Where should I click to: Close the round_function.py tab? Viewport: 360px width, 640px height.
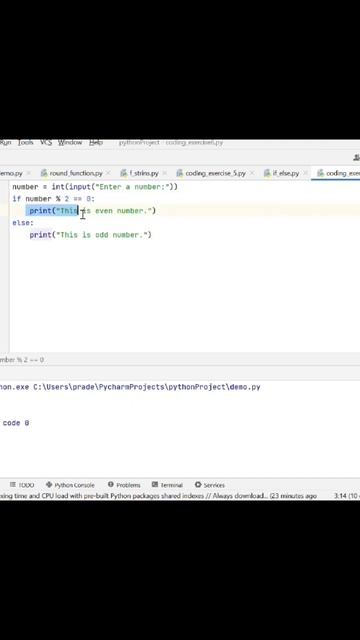tap(108, 173)
